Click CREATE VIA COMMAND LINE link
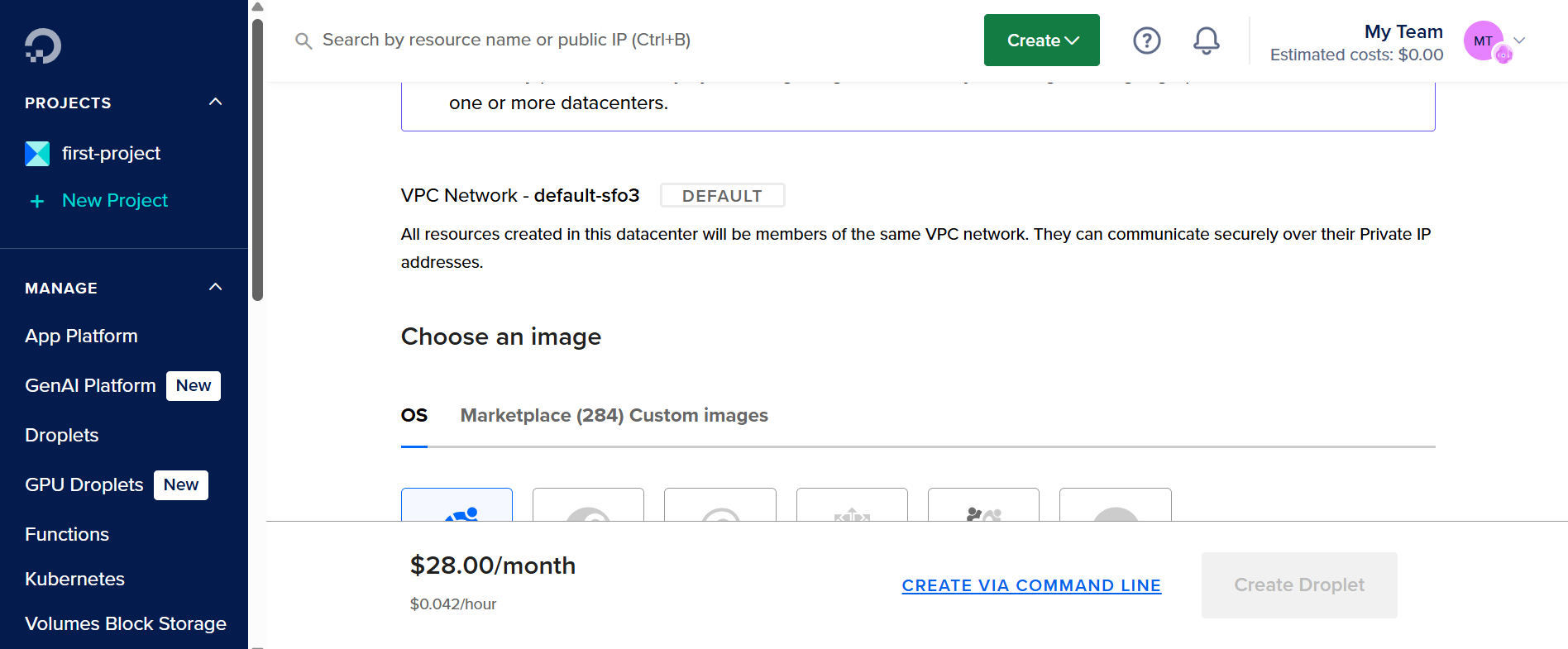The width and height of the screenshot is (1568, 649). (x=1031, y=585)
